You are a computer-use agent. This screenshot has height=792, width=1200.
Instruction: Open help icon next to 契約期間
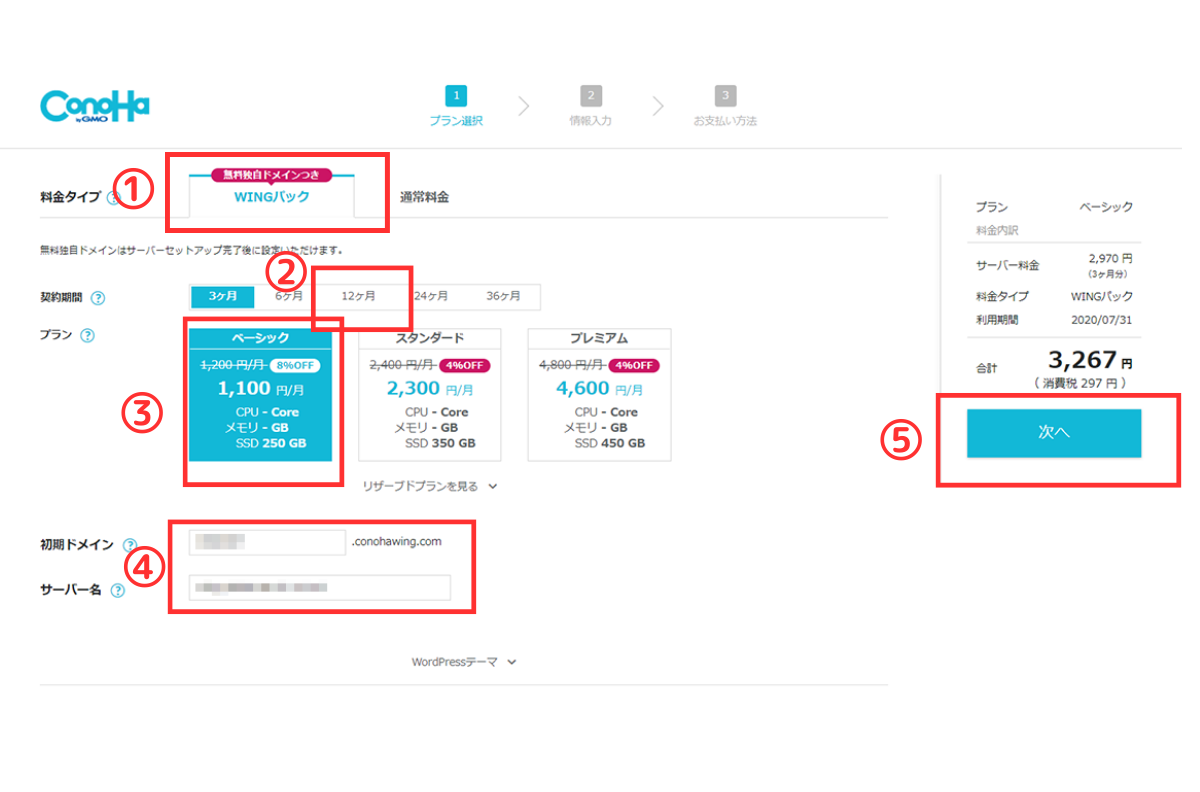tap(98, 298)
